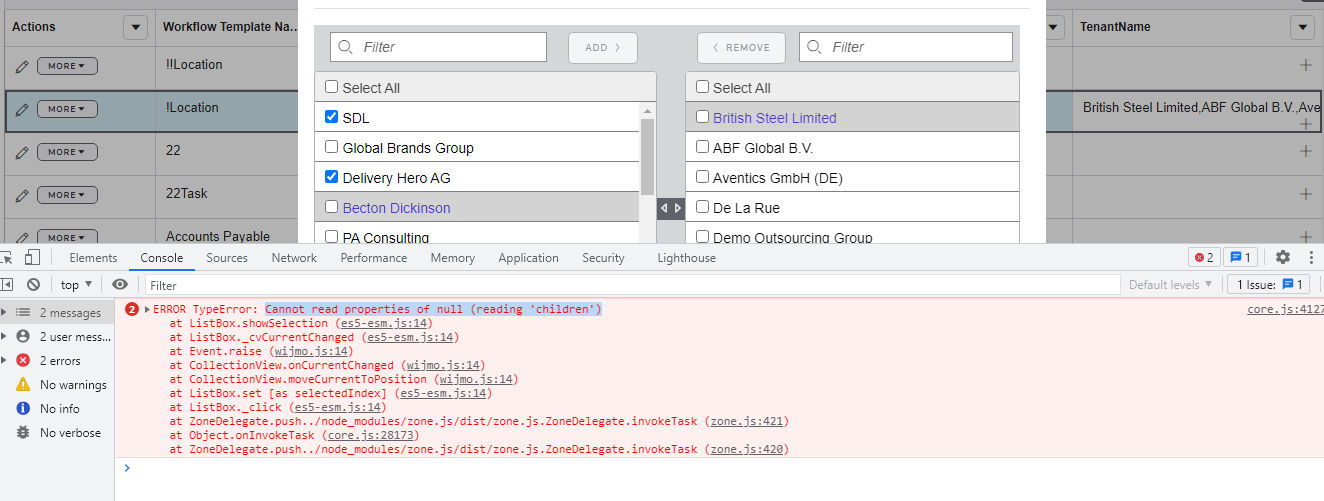1324x501 pixels.
Task: Open the top JavaScript context dropdown
Action: click(76, 285)
